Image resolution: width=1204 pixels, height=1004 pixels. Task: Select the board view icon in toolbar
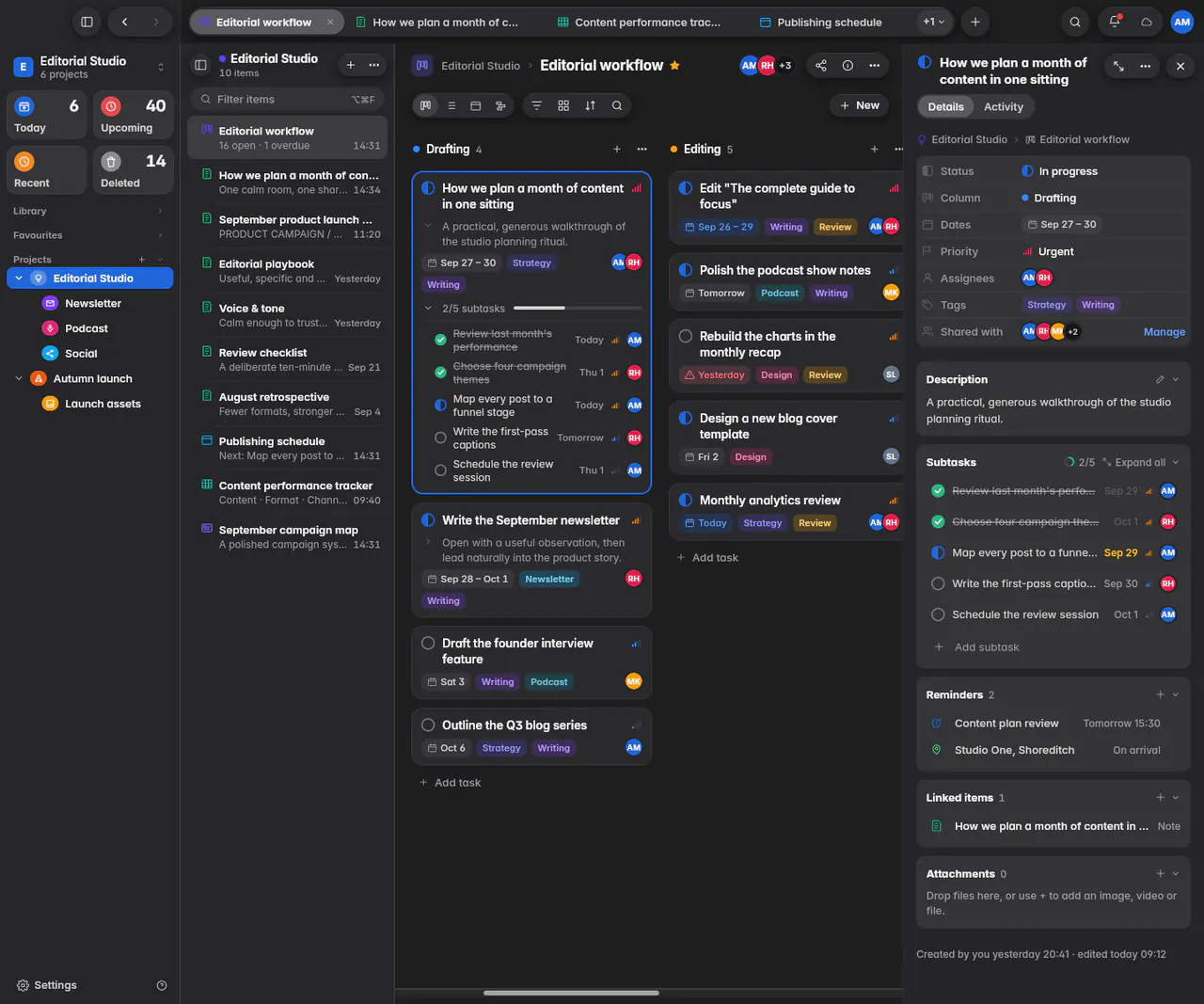(426, 105)
